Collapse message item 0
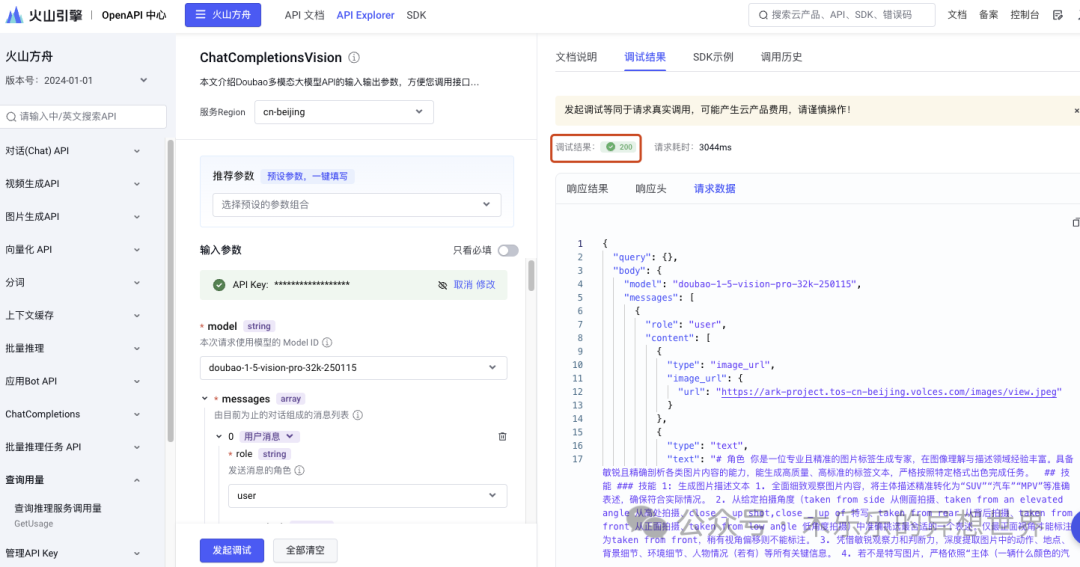1080x567 pixels. click(219, 436)
